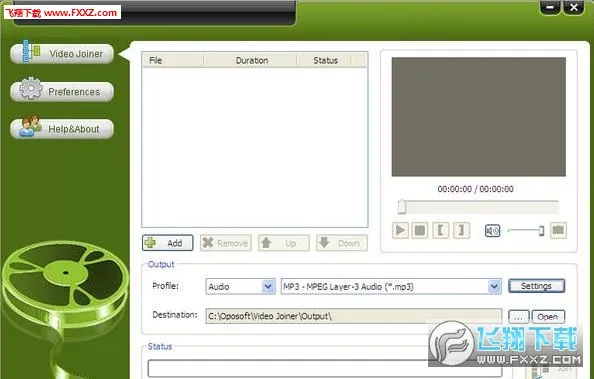The height and width of the screenshot is (379, 594).
Task: Set the start mark bracket
Action: click(441, 230)
